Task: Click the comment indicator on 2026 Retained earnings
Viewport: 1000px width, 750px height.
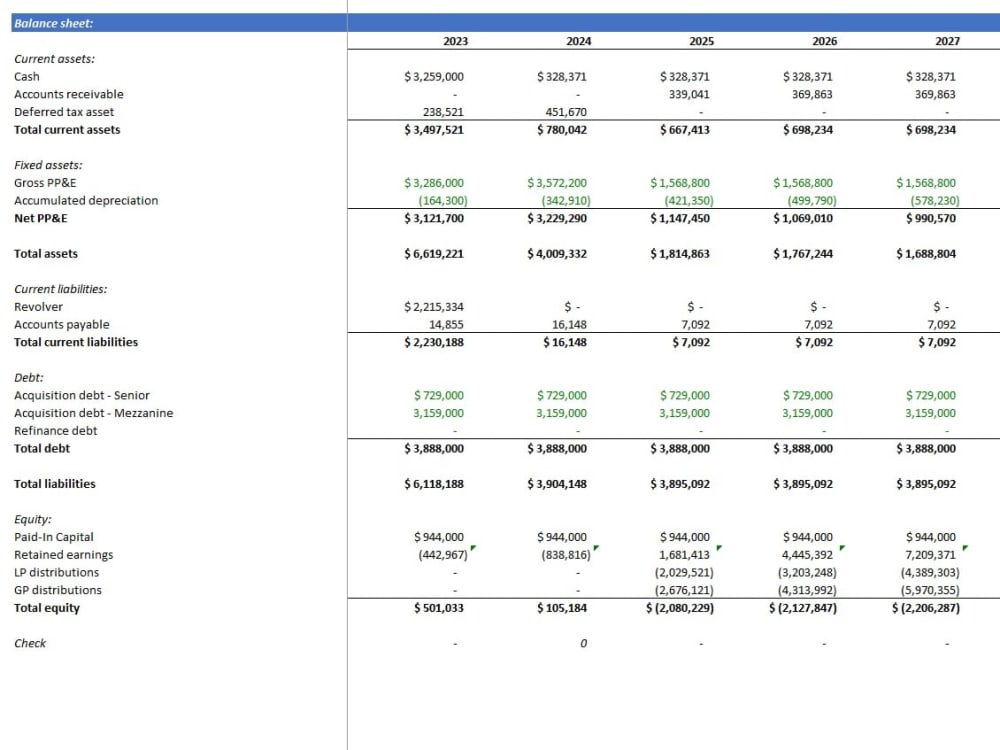Action: [x=842, y=548]
